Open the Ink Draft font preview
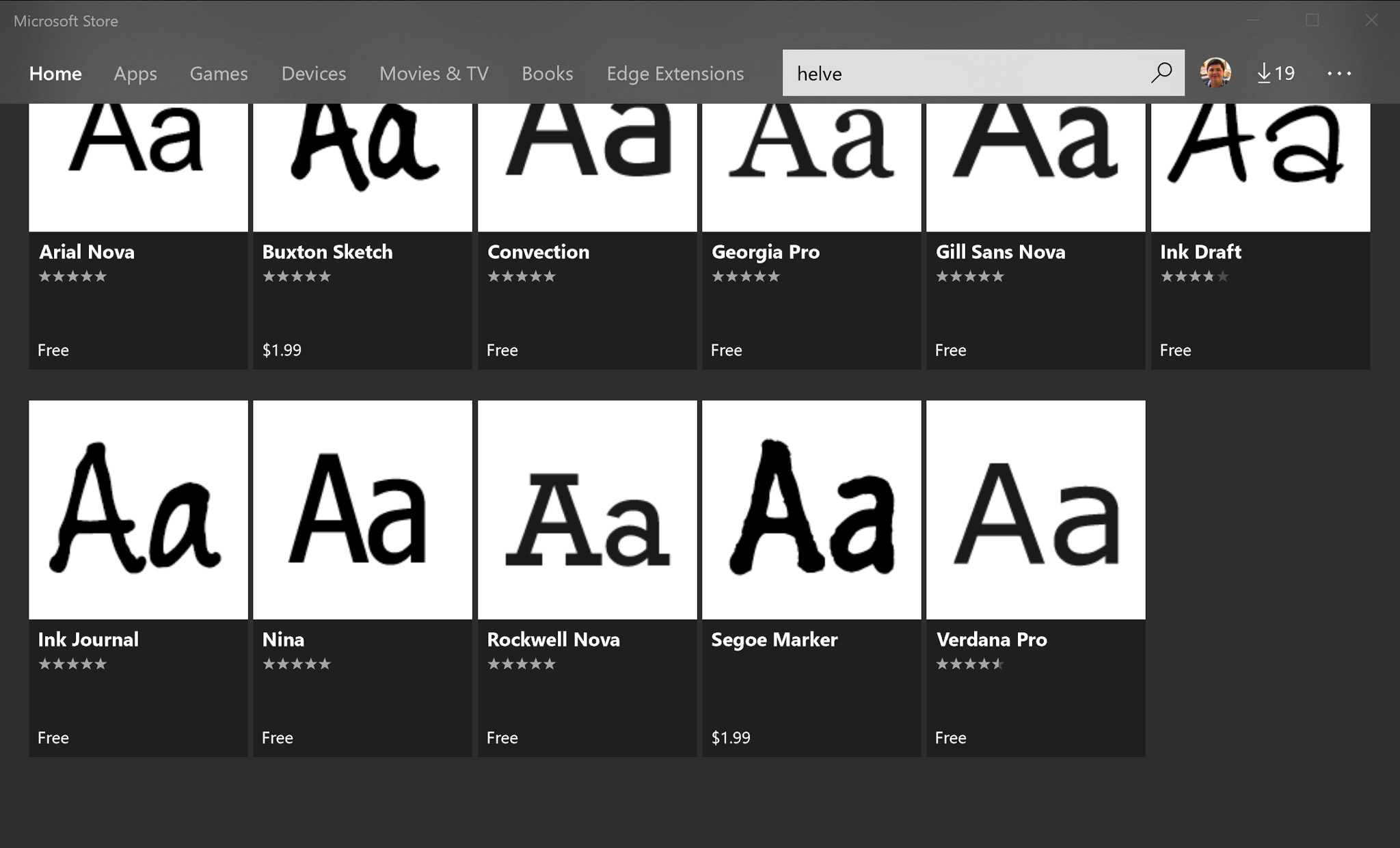1400x848 pixels. pos(1261,167)
